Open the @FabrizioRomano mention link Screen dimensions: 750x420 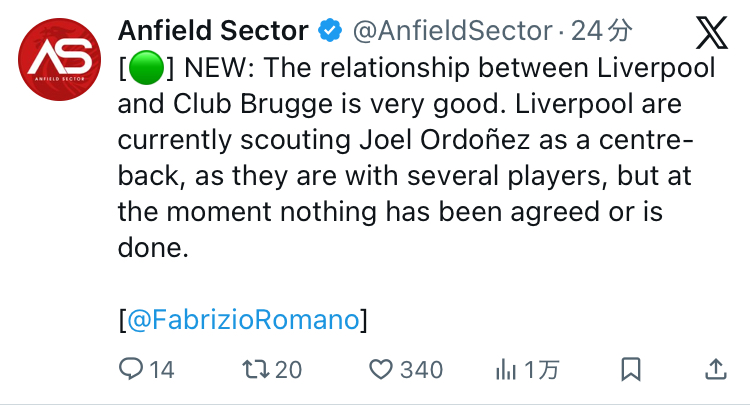(x=243, y=320)
